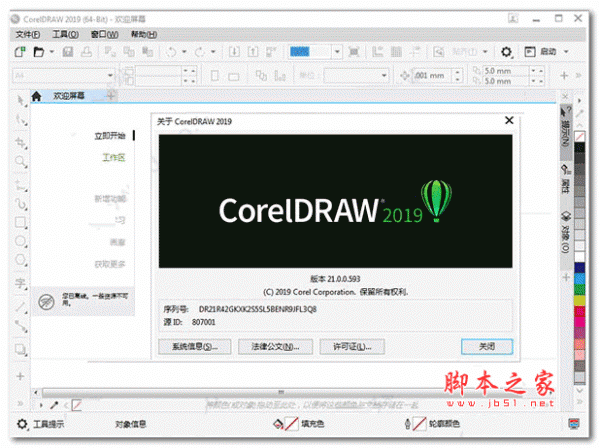Screen dimensions: 600x448
Task: Click the full-screen preview icon
Action: pyautogui.click(x=354, y=52)
